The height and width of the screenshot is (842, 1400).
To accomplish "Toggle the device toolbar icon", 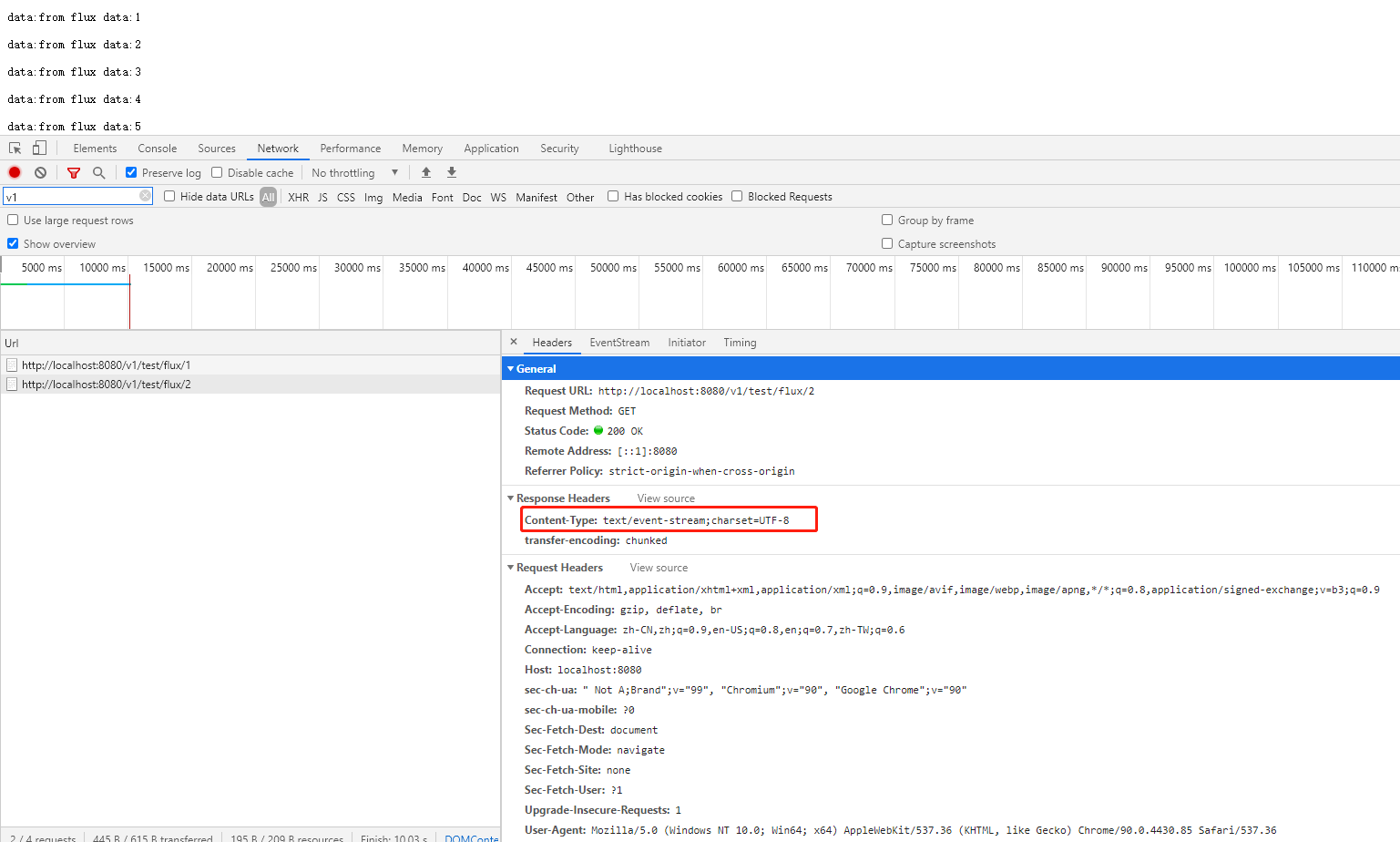I will tap(39, 149).
